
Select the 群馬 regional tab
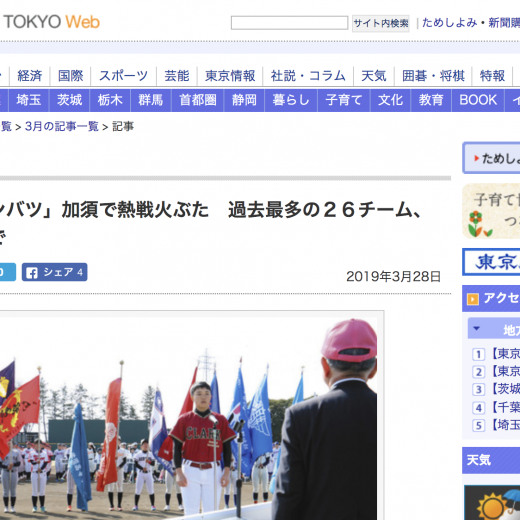click(151, 100)
